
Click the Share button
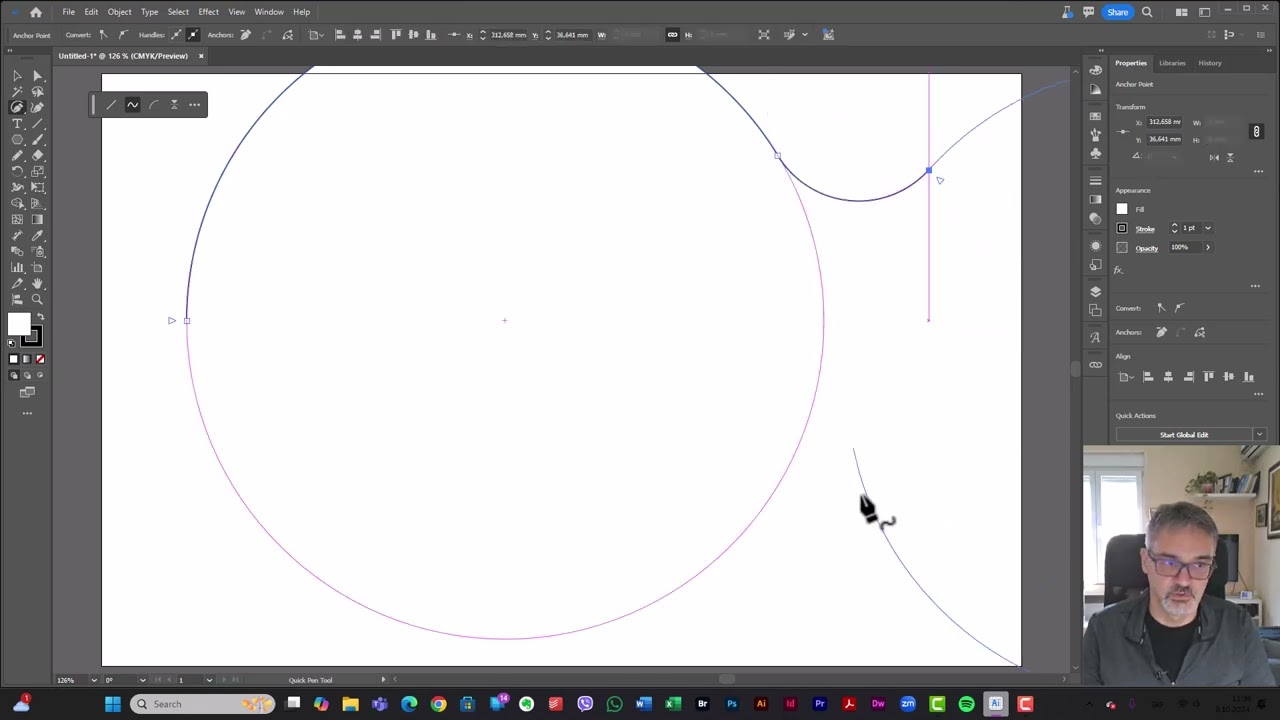coord(1118,12)
